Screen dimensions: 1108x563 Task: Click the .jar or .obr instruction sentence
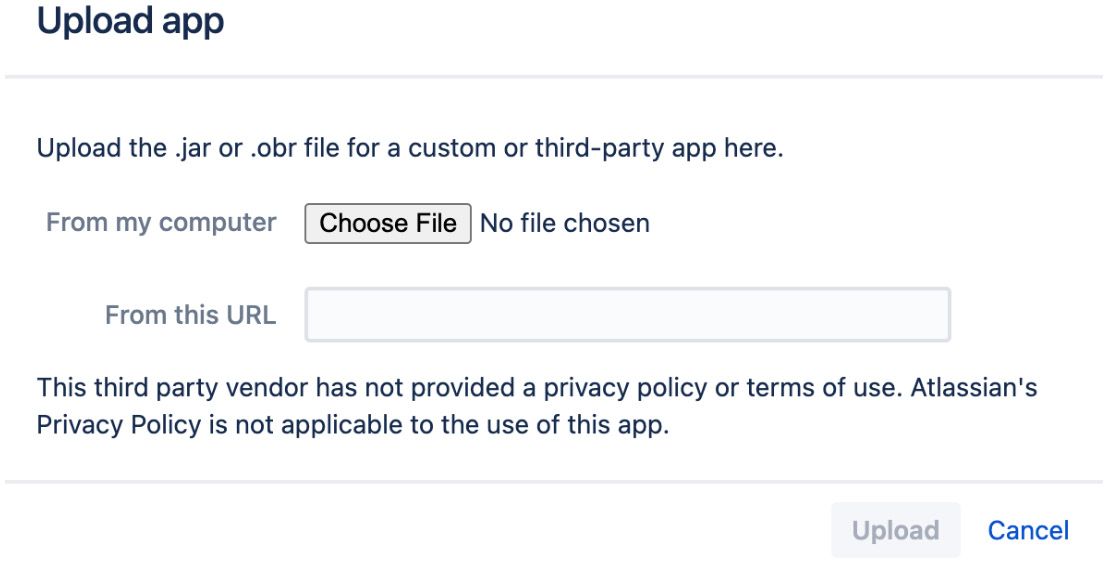(410, 148)
